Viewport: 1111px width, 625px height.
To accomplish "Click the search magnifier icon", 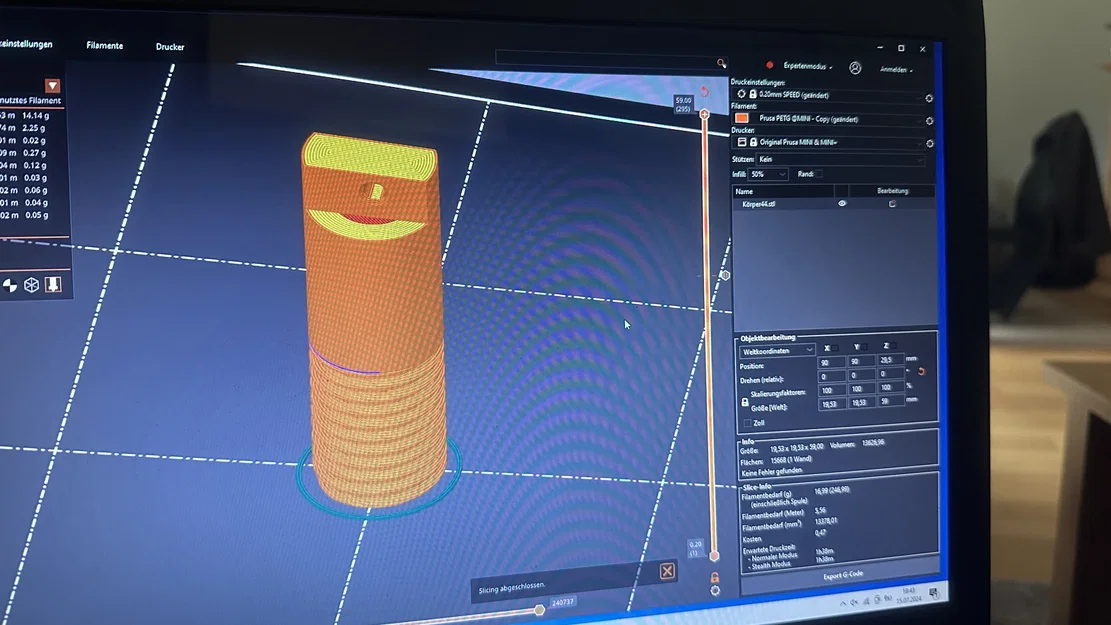I will [x=721, y=64].
